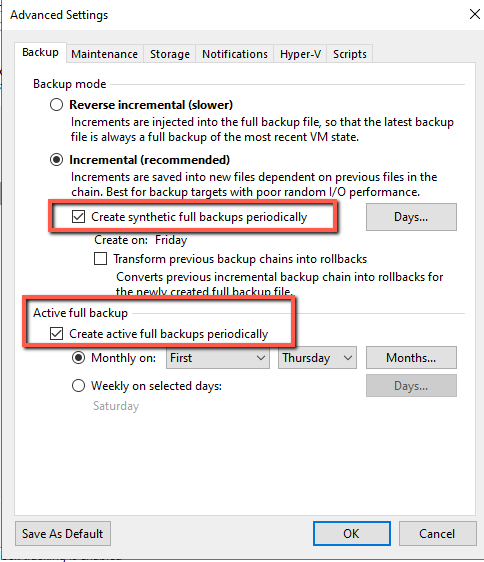Open the Thursday weekday dropdown

click(x=317, y=358)
